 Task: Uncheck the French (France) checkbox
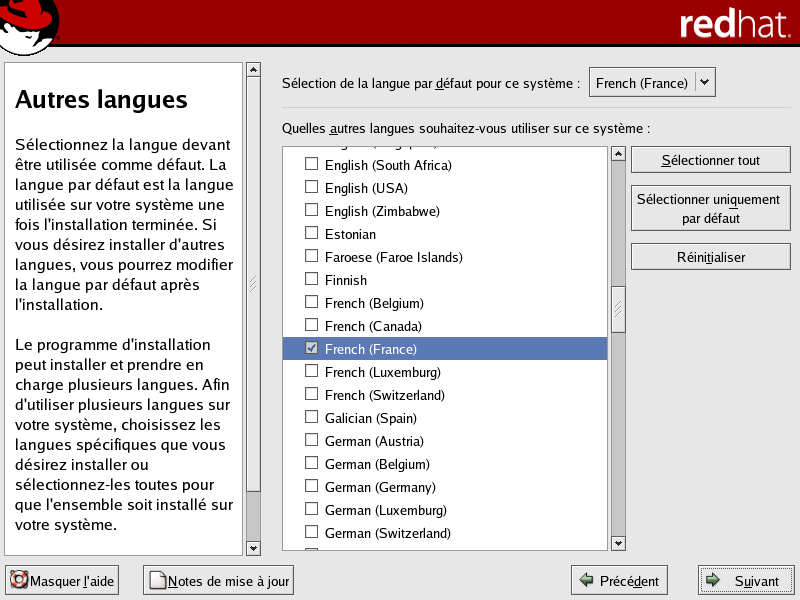(x=312, y=349)
